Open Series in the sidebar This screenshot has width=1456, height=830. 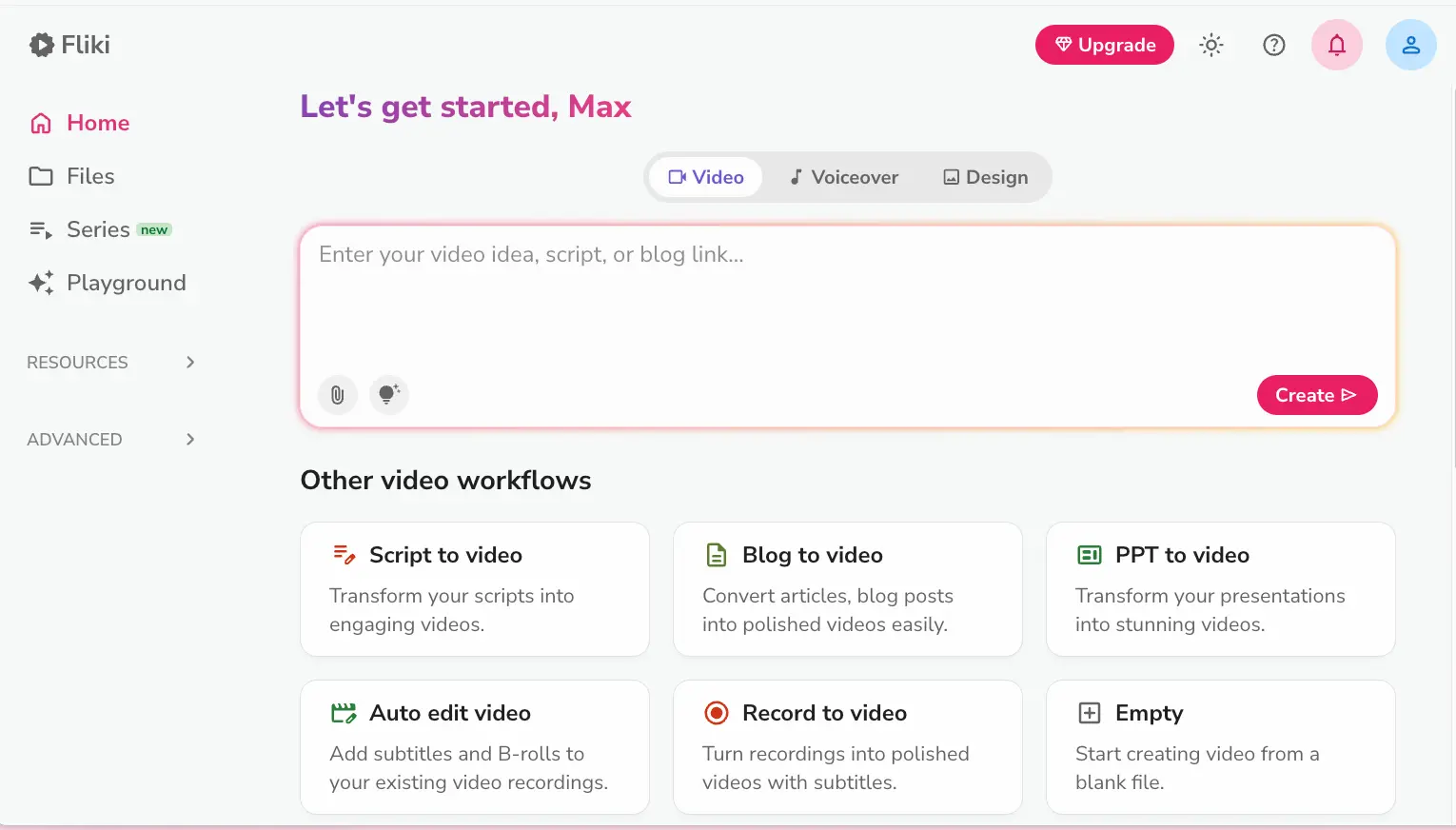point(98,229)
